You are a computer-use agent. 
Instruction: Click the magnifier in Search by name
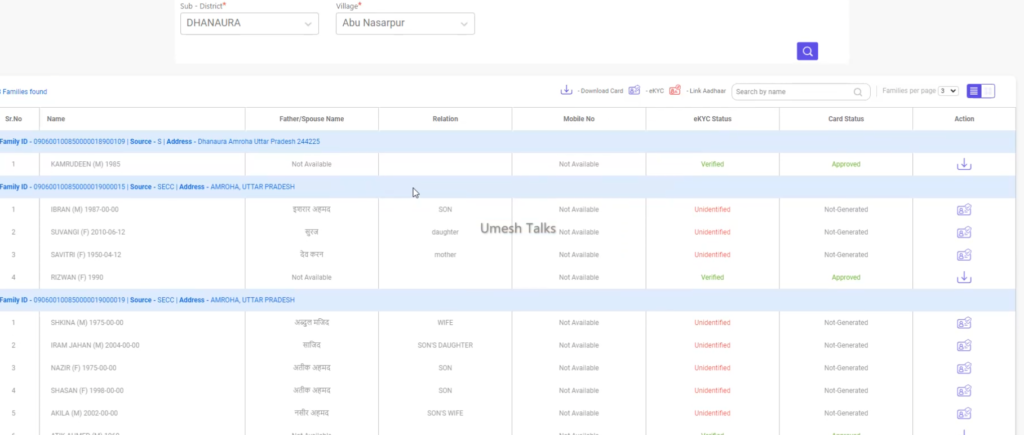[857, 92]
